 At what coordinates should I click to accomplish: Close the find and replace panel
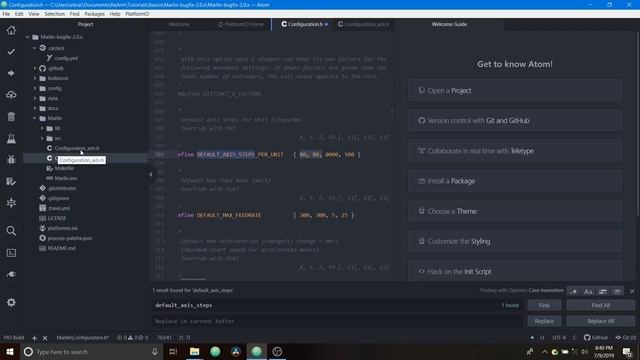coord(632,291)
